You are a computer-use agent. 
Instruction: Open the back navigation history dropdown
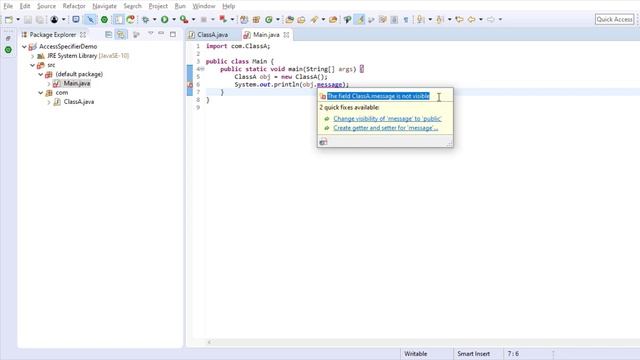(x=481, y=20)
